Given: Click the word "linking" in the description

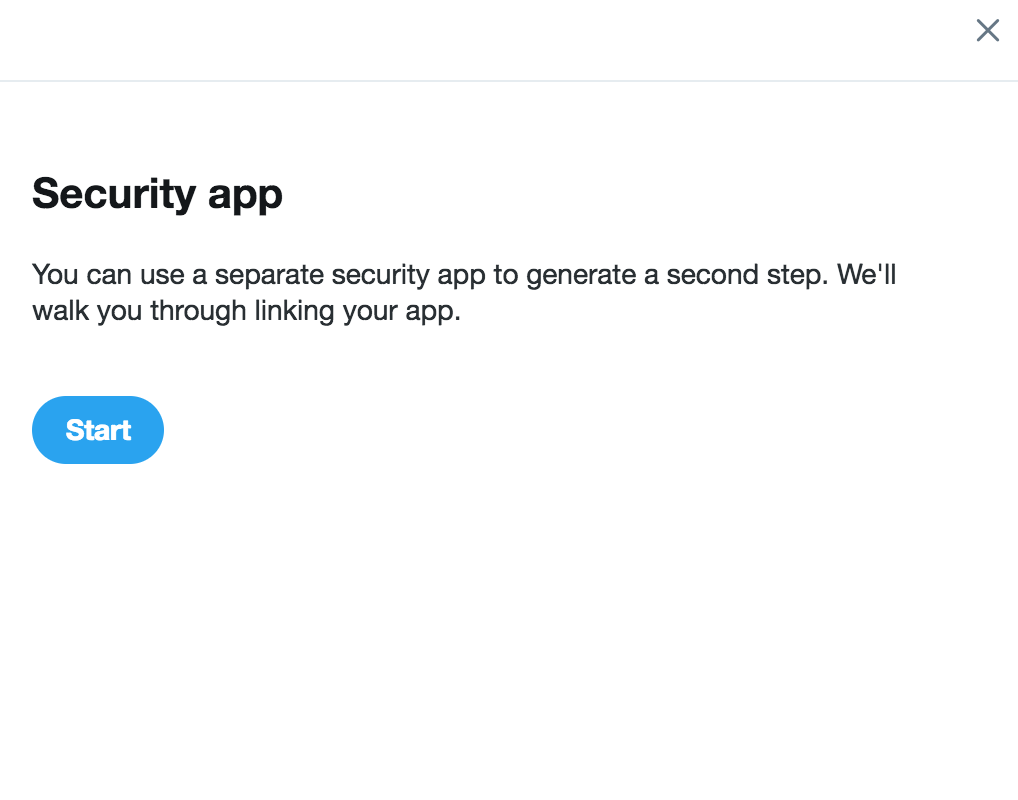Looking at the screenshot, I should tap(294, 311).
